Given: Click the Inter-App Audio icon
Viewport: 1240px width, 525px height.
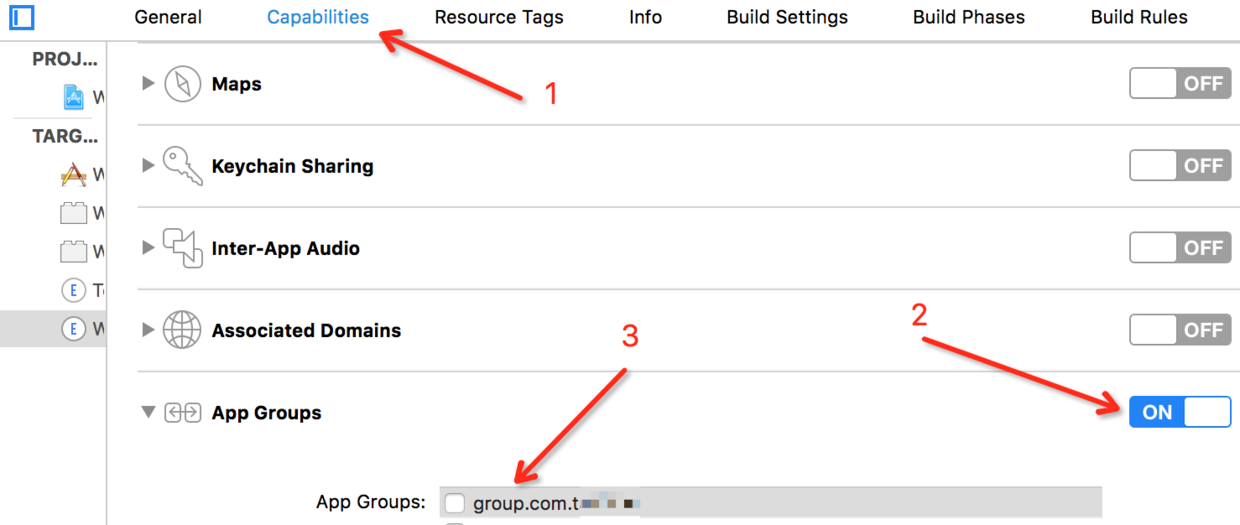Looking at the screenshot, I should coord(183,248).
